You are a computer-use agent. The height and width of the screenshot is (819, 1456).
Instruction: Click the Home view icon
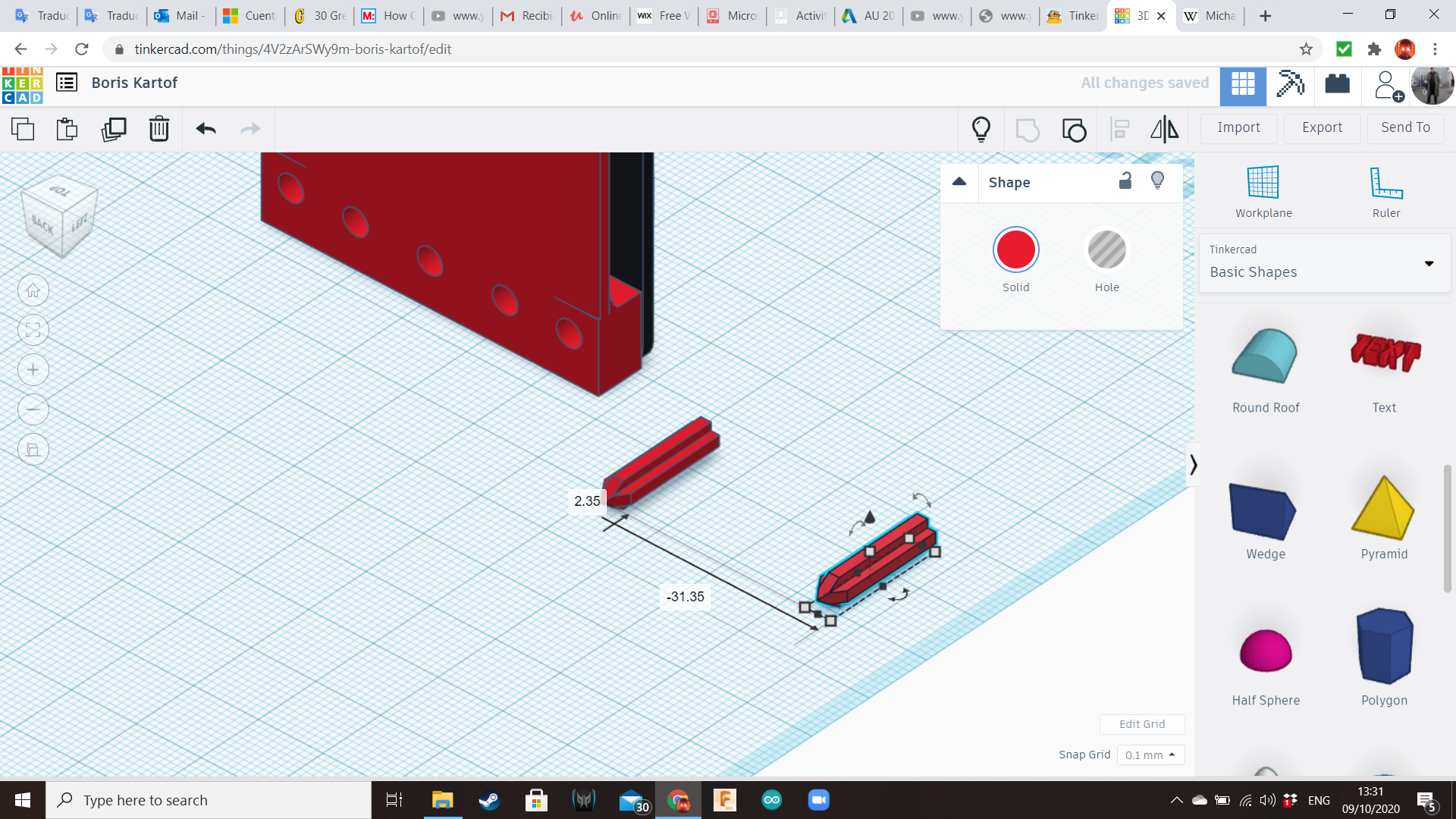click(x=33, y=290)
